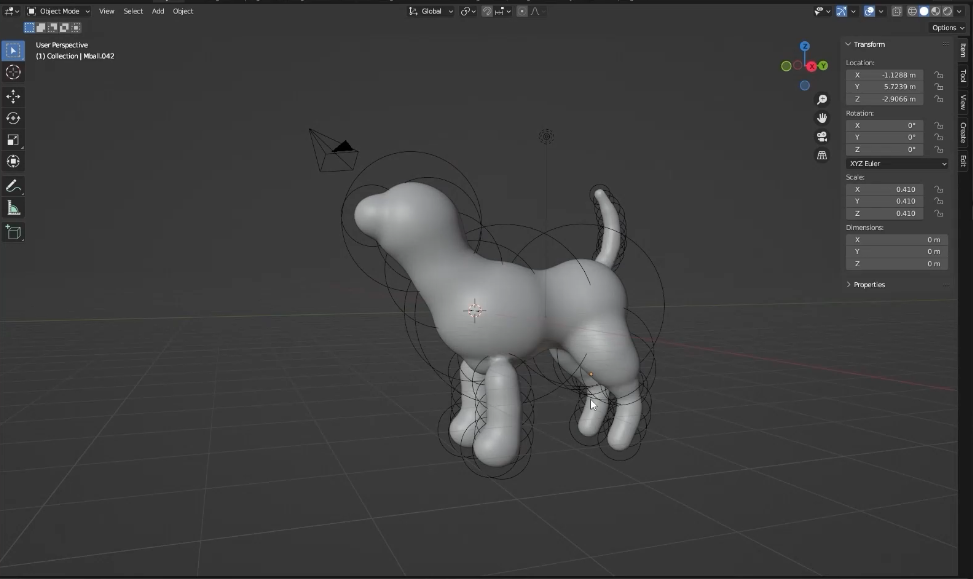Lock Scale X with padlock
Screen dimensions: 973x579
[938, 189]
